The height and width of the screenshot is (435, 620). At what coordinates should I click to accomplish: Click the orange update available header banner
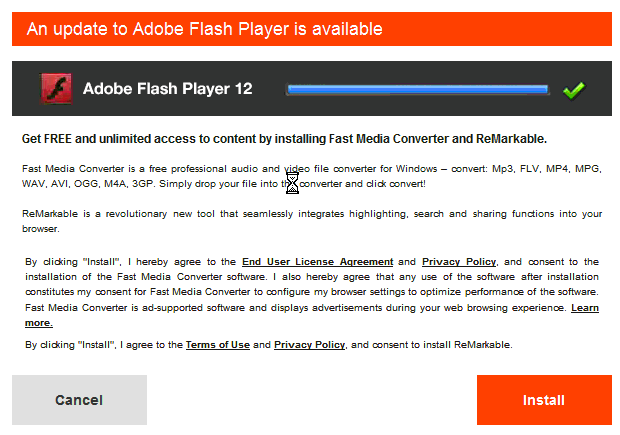point(312,29)
